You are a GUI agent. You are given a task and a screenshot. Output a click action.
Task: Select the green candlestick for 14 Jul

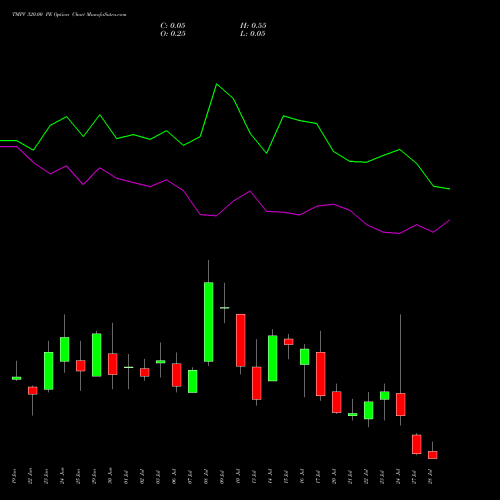point(273,358)
